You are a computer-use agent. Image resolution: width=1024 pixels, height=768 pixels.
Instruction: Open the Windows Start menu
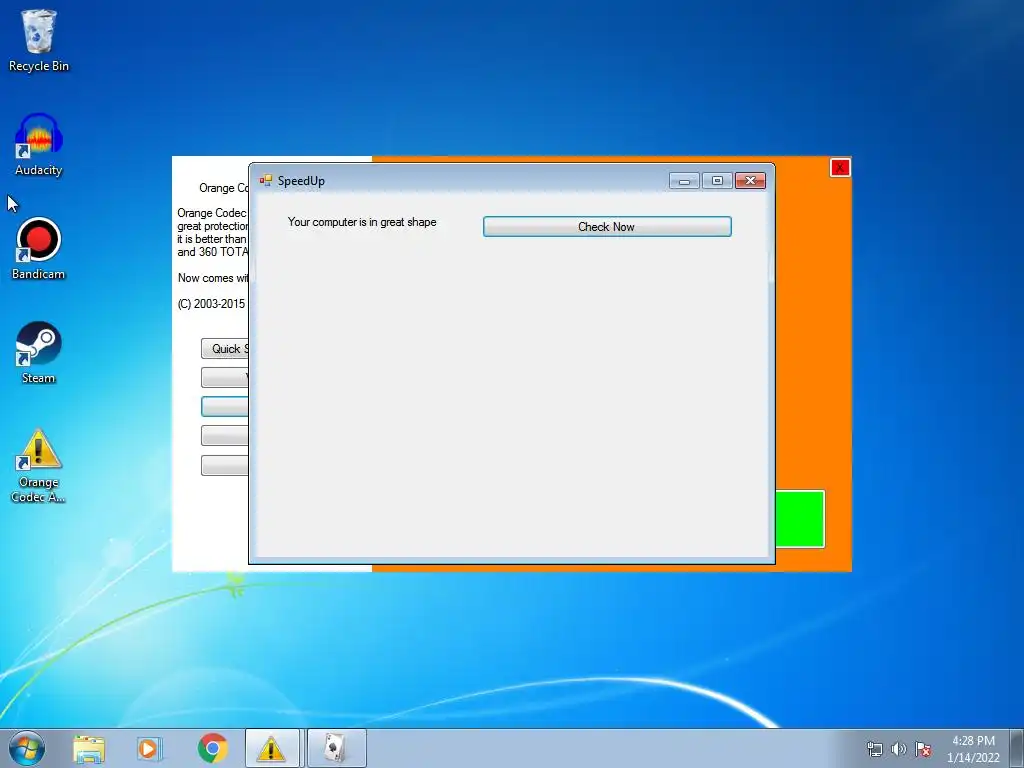pyautogui.click(x=27, y=748)
